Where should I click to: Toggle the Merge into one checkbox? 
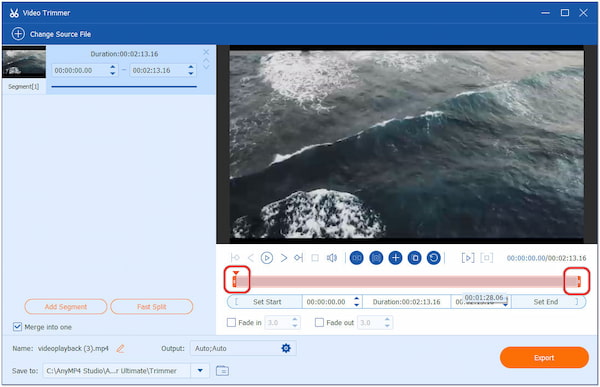click(x=17, y=327)
